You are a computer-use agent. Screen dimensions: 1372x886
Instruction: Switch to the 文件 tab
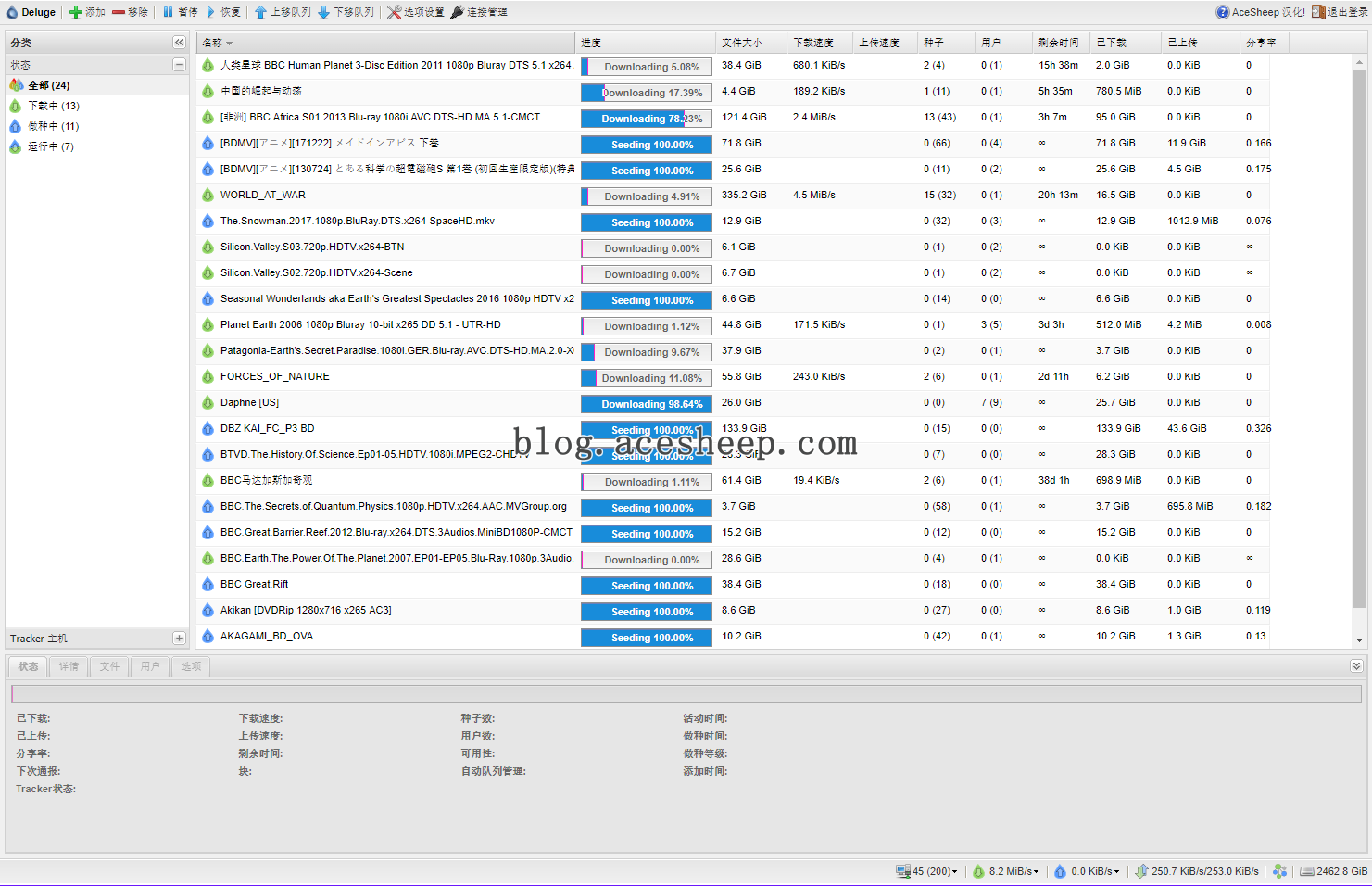click(109, 666)
